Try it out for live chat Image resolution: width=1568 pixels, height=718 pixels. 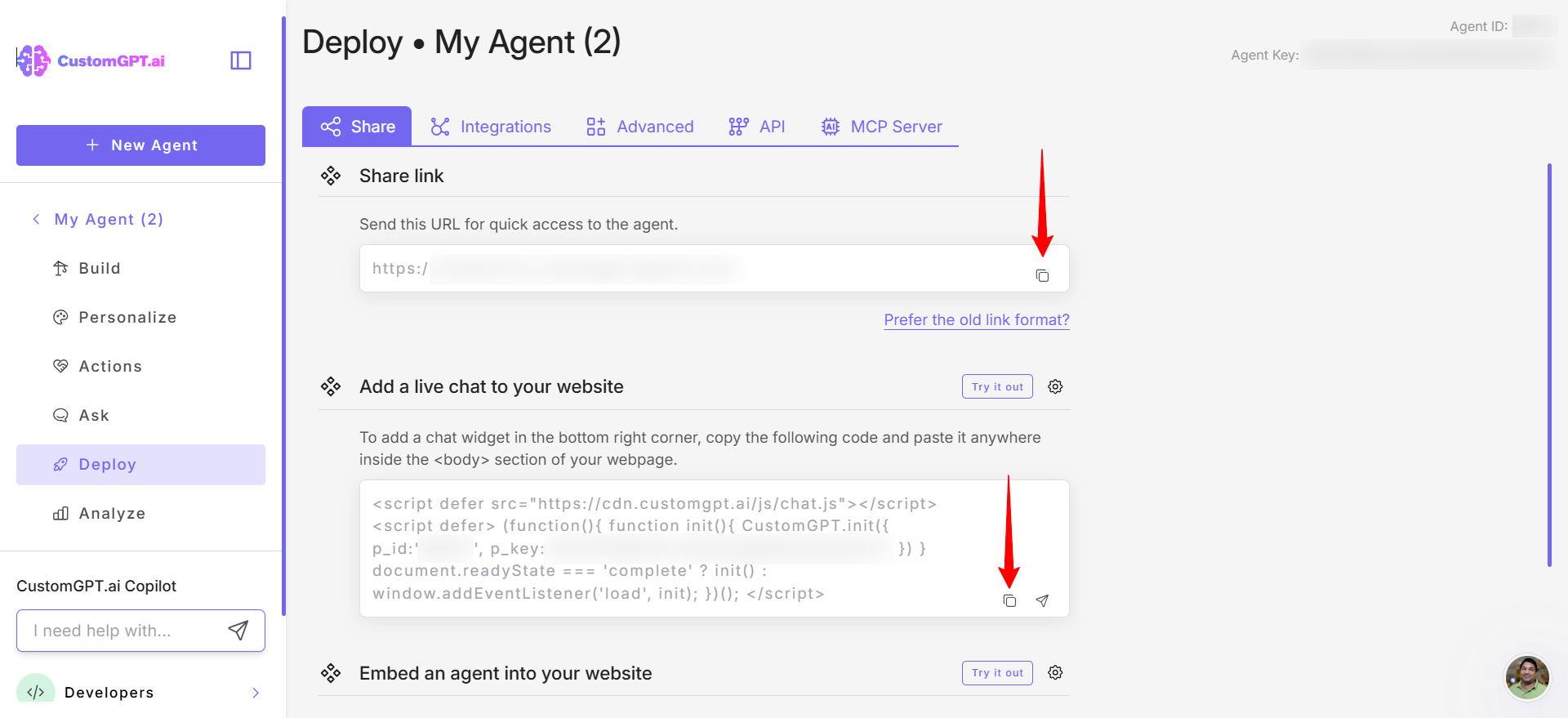tap(997, 386)
